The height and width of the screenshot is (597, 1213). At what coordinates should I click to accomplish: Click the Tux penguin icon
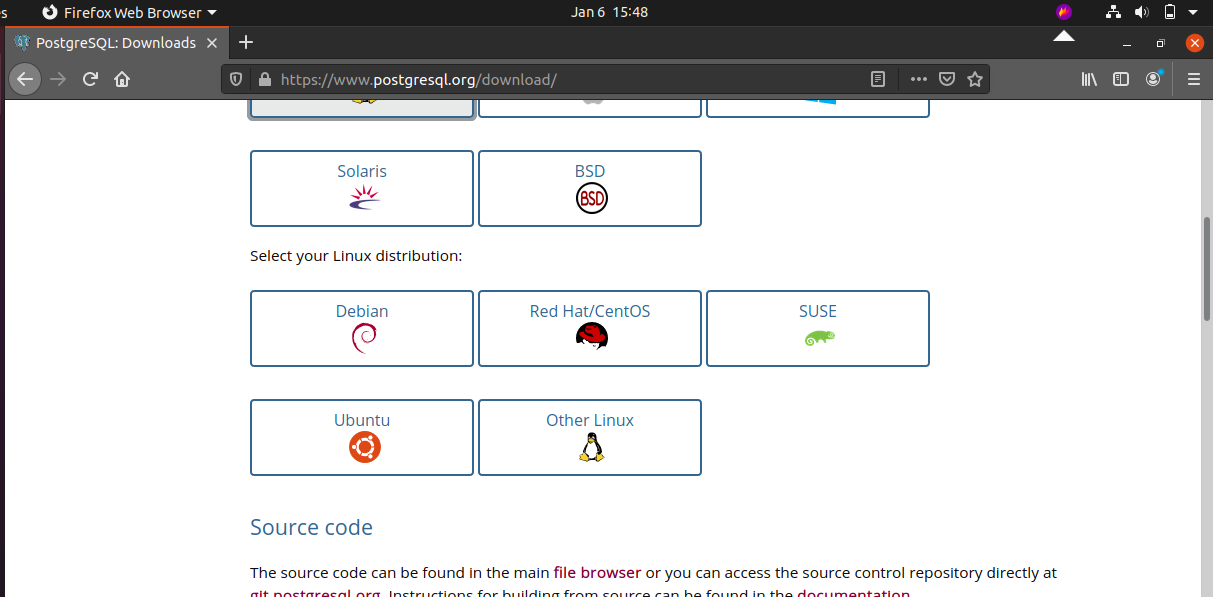591,447
